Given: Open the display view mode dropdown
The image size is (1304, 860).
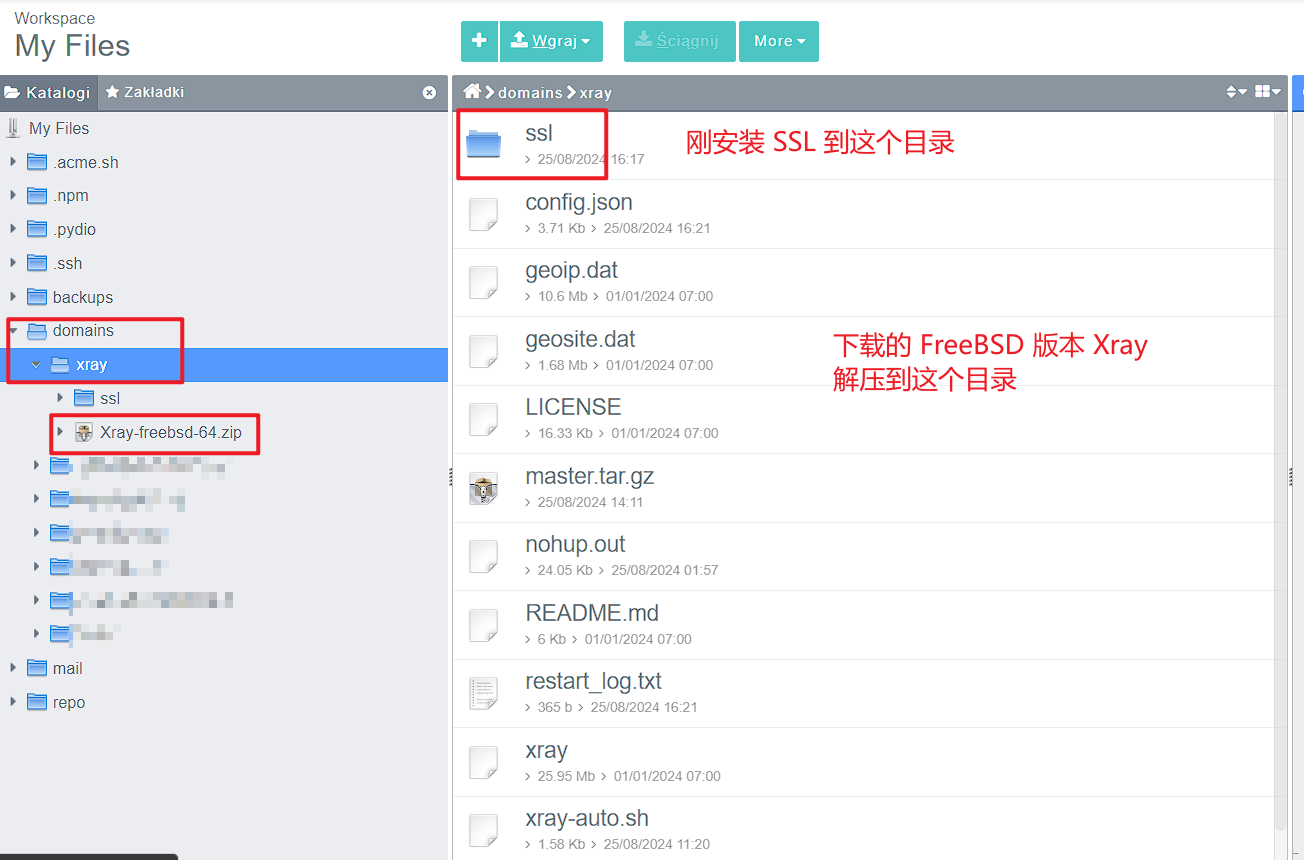Looking at the screenshot, I should [1267, 92].
